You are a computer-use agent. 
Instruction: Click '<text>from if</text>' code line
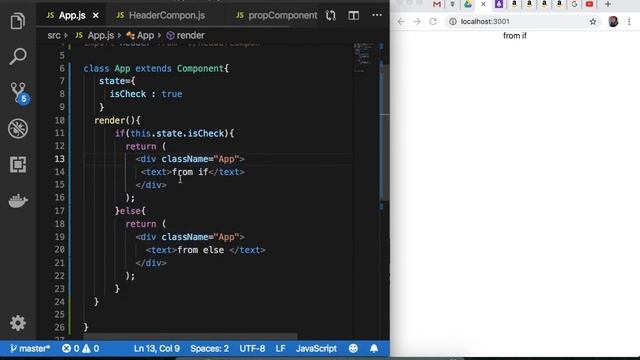[193, 172]
